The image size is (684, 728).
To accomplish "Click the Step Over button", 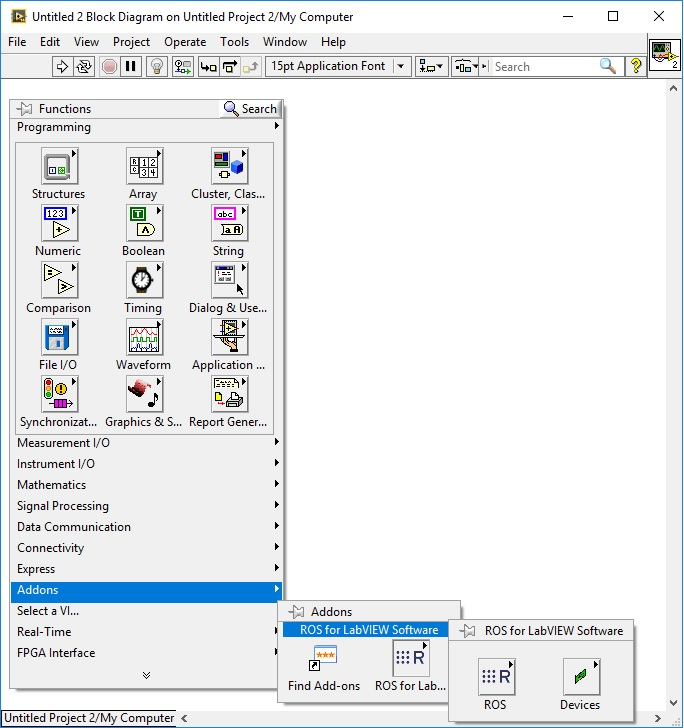I will 230,67.
